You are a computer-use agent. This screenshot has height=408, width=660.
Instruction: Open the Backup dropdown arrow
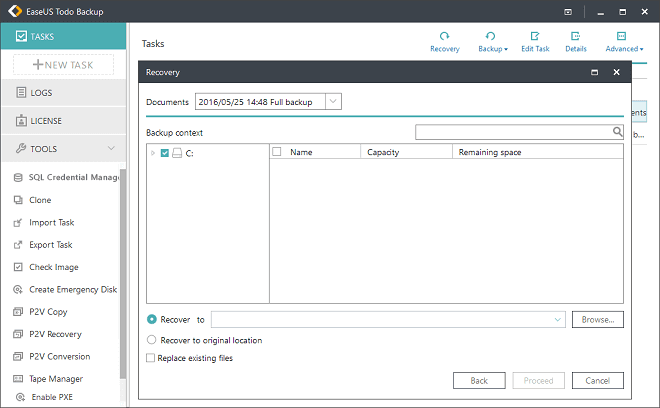click(x=506, y=49)
